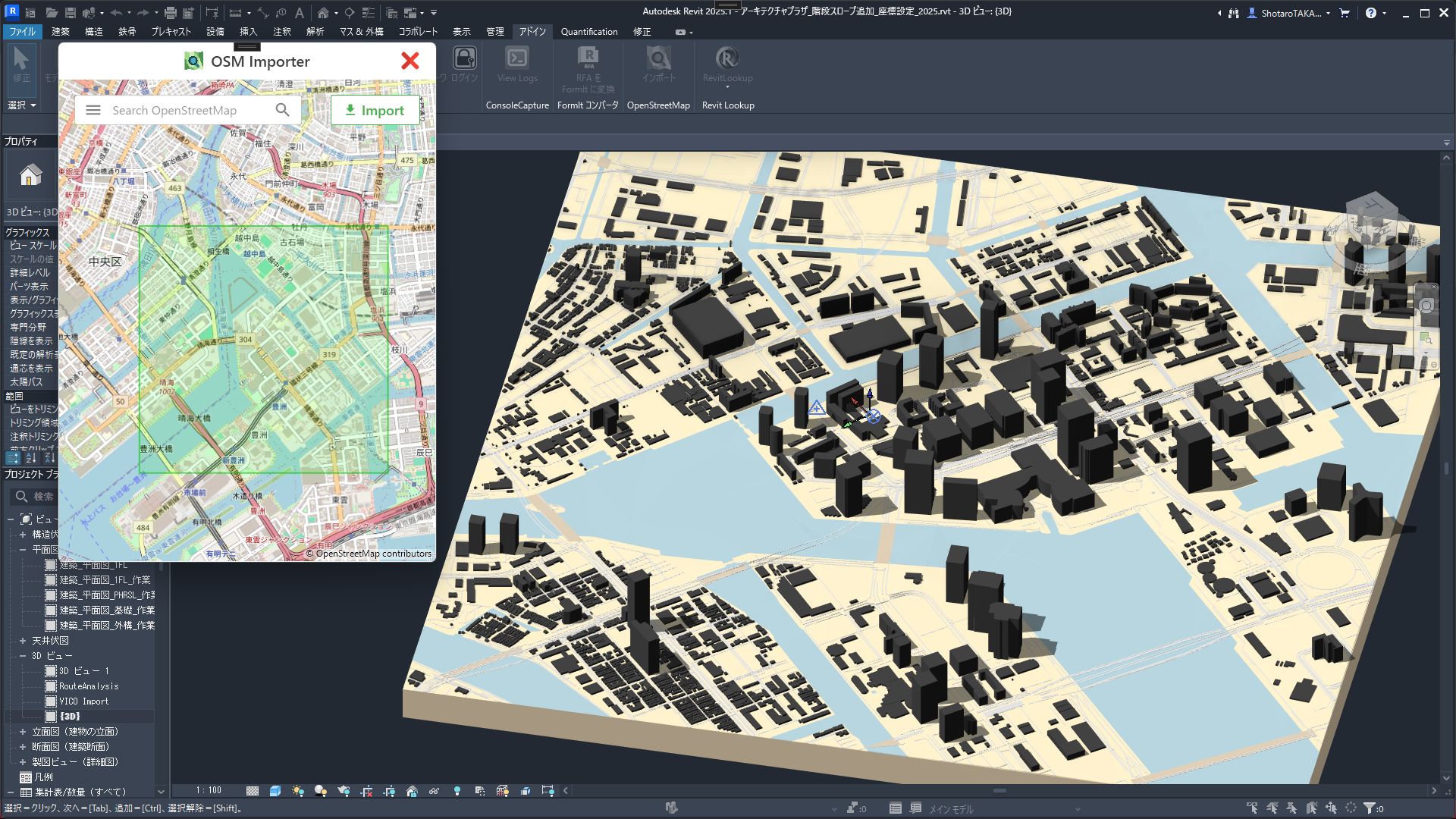The image size is (1456, 819).
Task: Select the RouteAnalysis view in browser
Action: [89, 686]
